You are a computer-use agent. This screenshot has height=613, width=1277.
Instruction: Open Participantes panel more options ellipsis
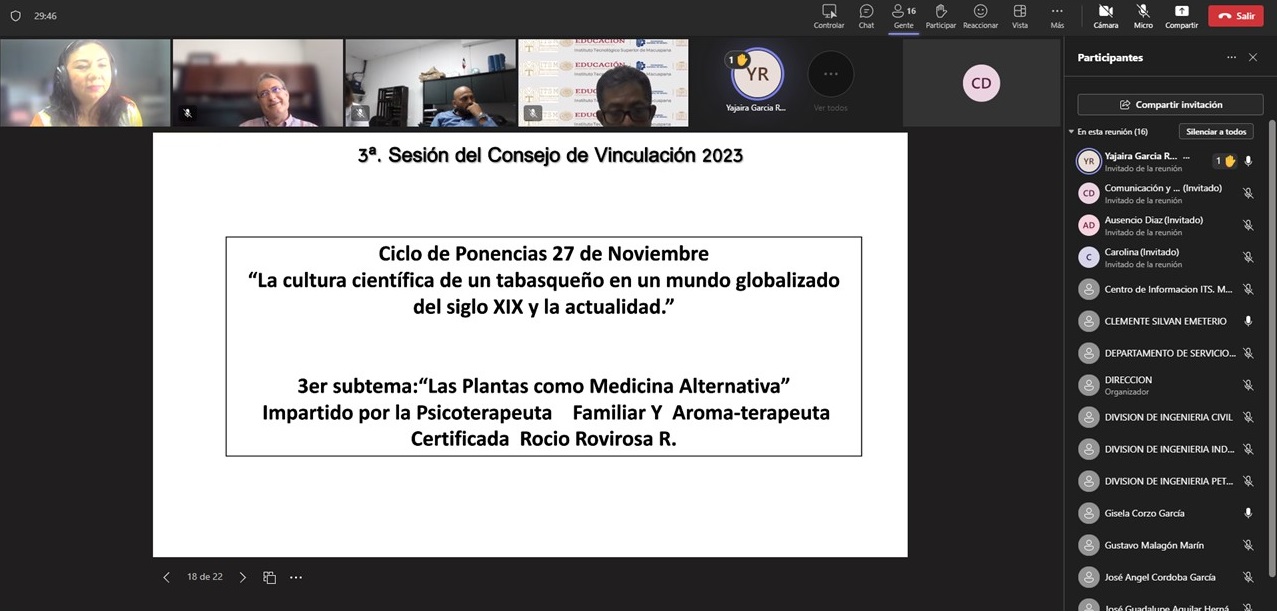[1231, 58]
